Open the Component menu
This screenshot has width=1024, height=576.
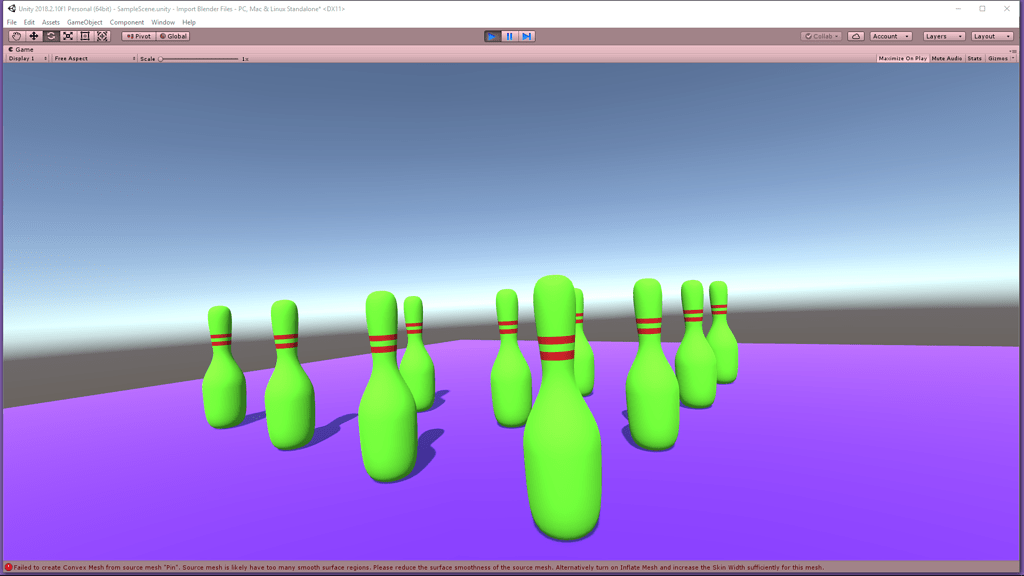click(126, 22)
